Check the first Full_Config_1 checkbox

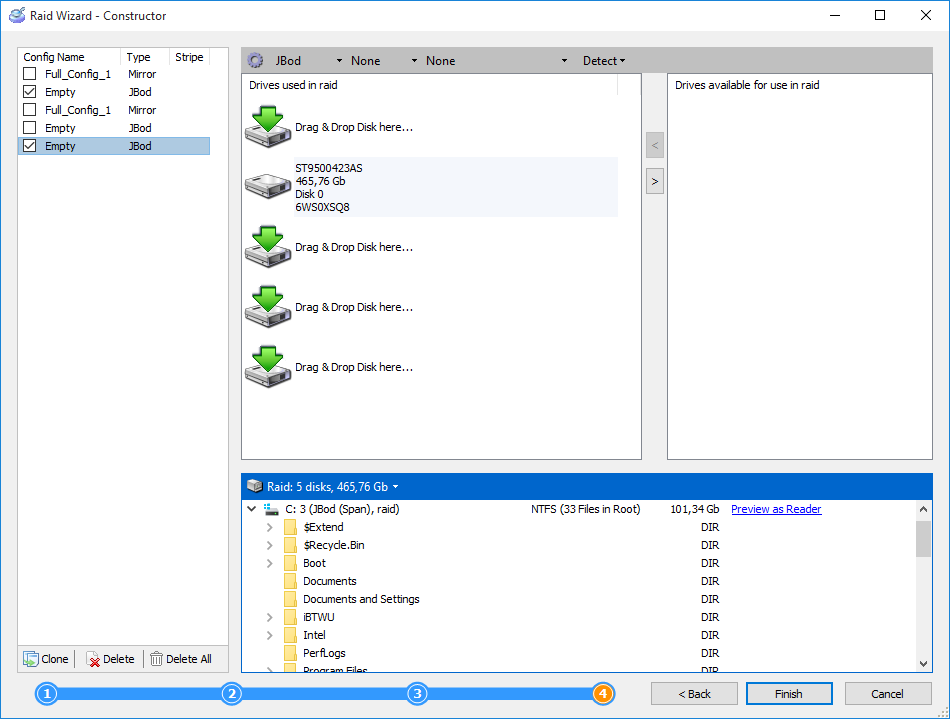[x=29, y=74]
